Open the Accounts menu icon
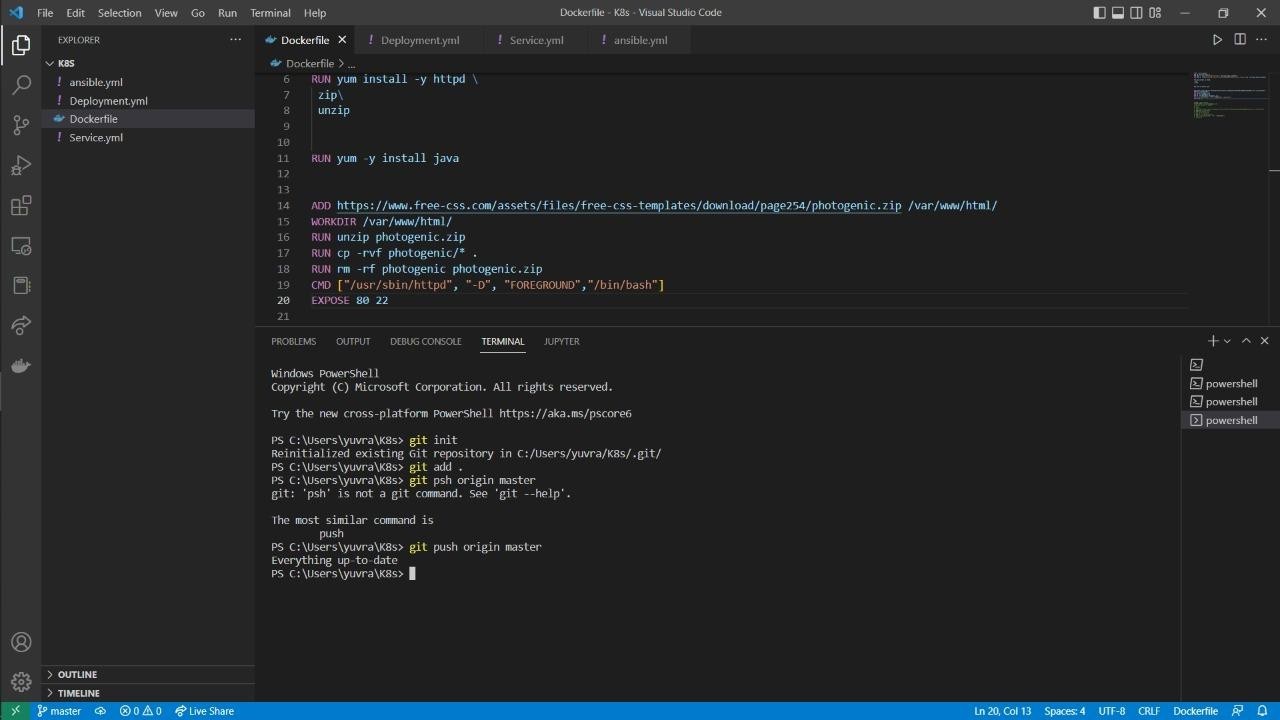 click(x=21, y=642)
